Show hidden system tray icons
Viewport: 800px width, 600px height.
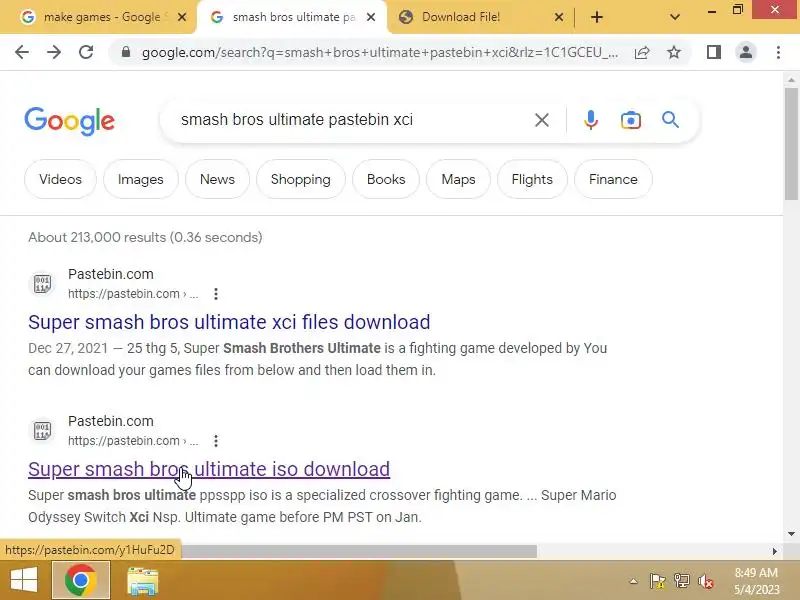coord(633,581)
